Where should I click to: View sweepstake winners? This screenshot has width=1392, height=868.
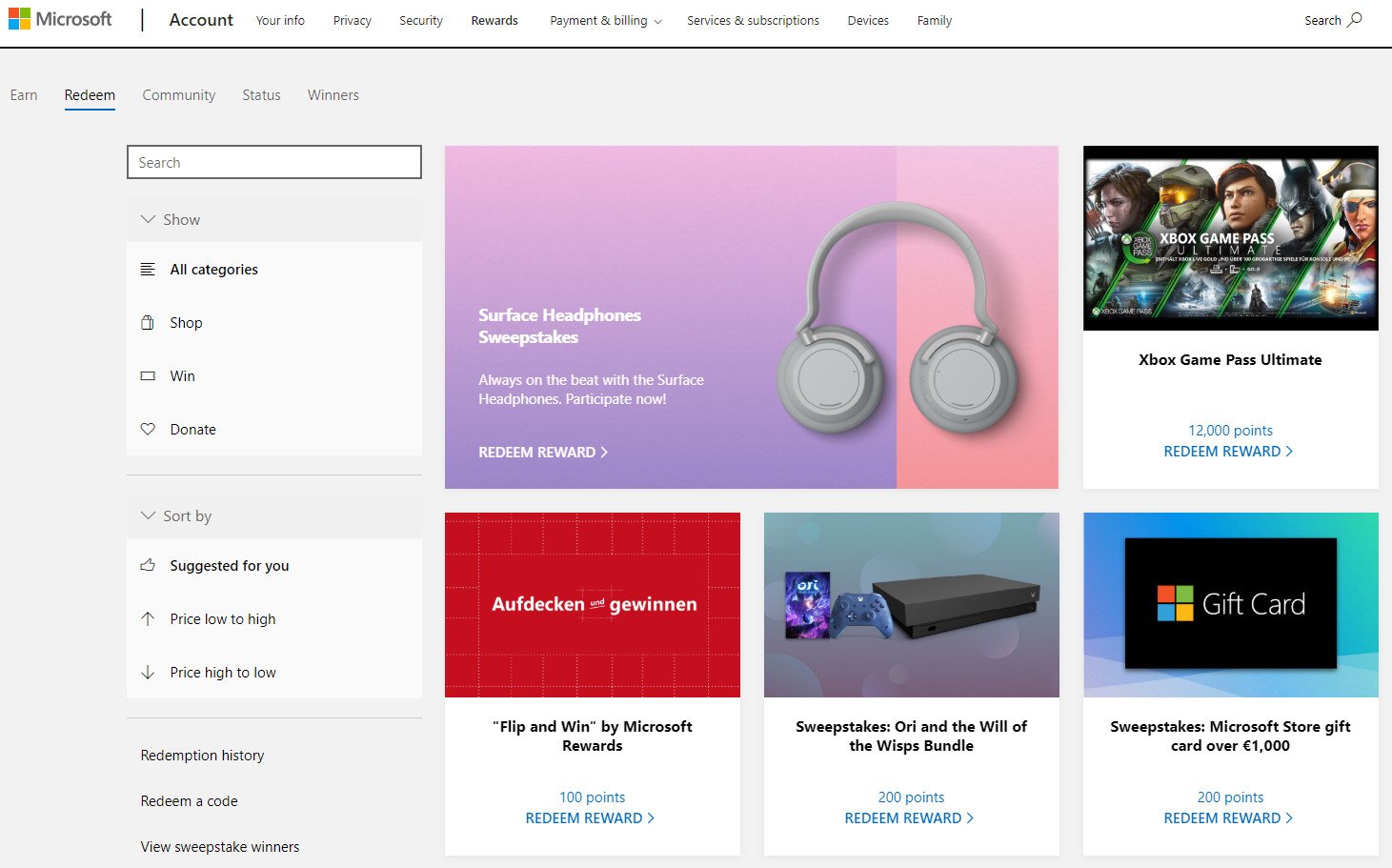coord(219,846)
